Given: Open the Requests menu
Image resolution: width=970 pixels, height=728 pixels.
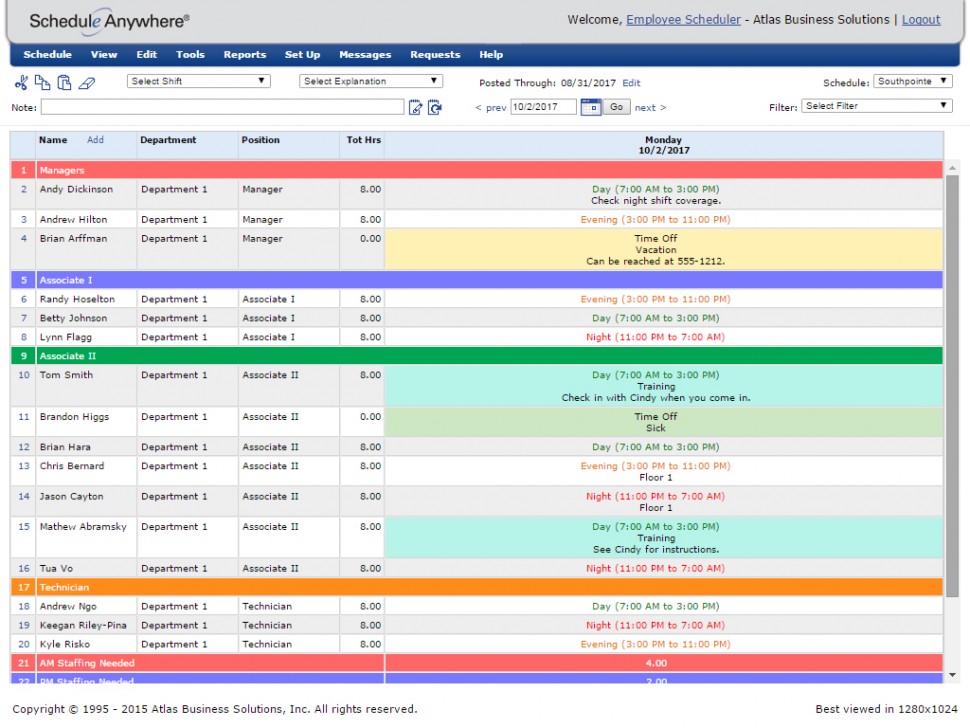Looking at the screenshot, I should [x=435, y=54].
